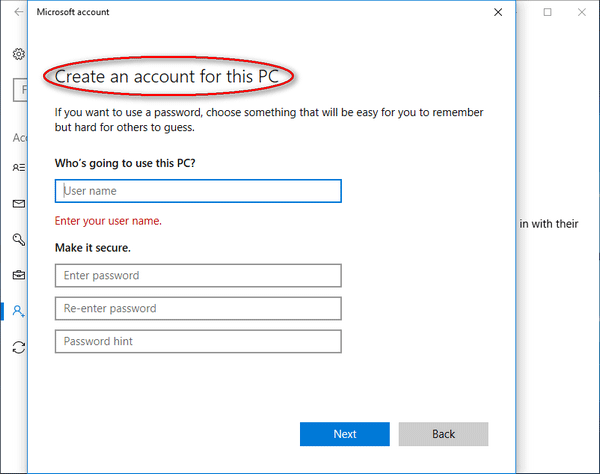Click the Next button
The width and height of the screenshot is (600, 474).
pos(344,434)
